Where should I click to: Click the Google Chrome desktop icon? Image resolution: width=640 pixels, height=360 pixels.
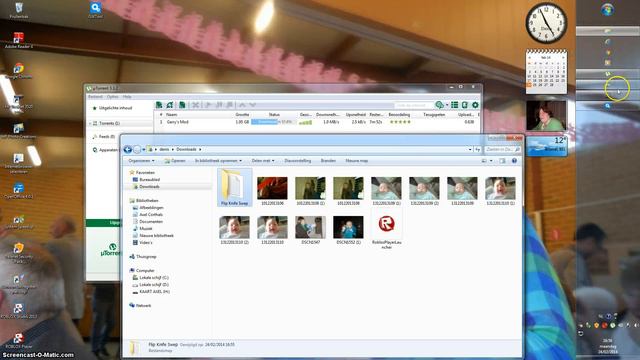tap(18, 70)
